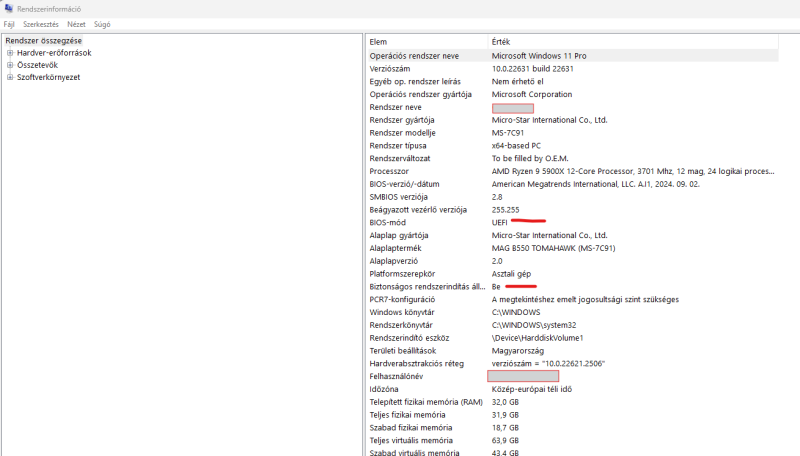800x456 pixels.
Task: Select the PCR7-konfiguráció row label
Action: pyautogui.click(x=402, y=299)
